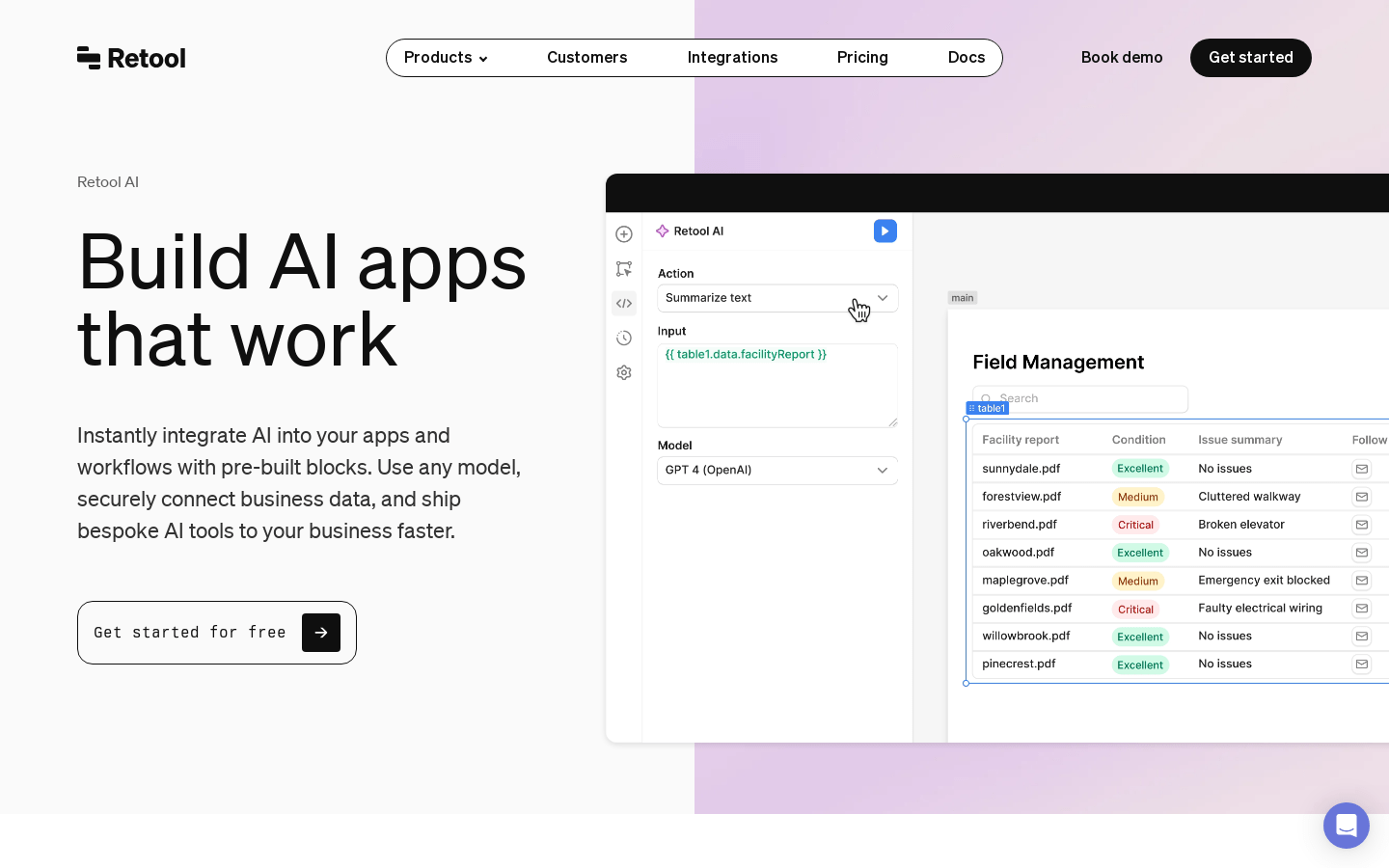Click the mail icon in willowbrook.pdf row
1389x868 pixels.
1362,637
